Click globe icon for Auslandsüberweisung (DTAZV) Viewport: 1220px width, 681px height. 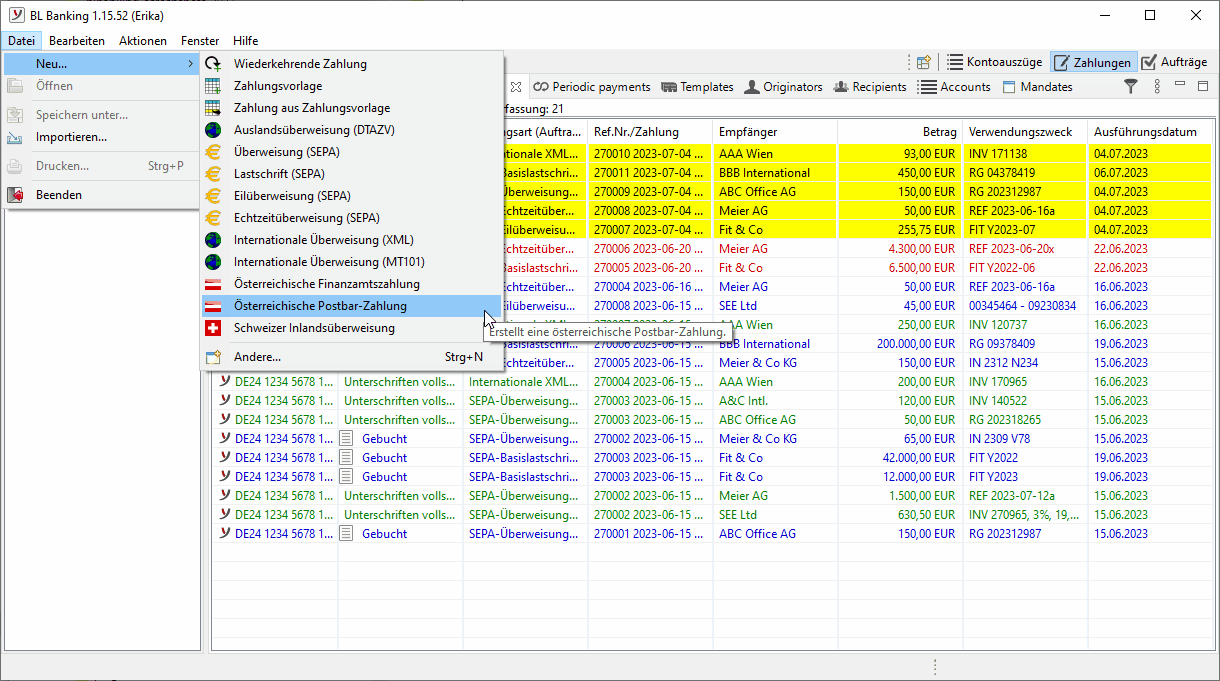click(x=212, y=130)
